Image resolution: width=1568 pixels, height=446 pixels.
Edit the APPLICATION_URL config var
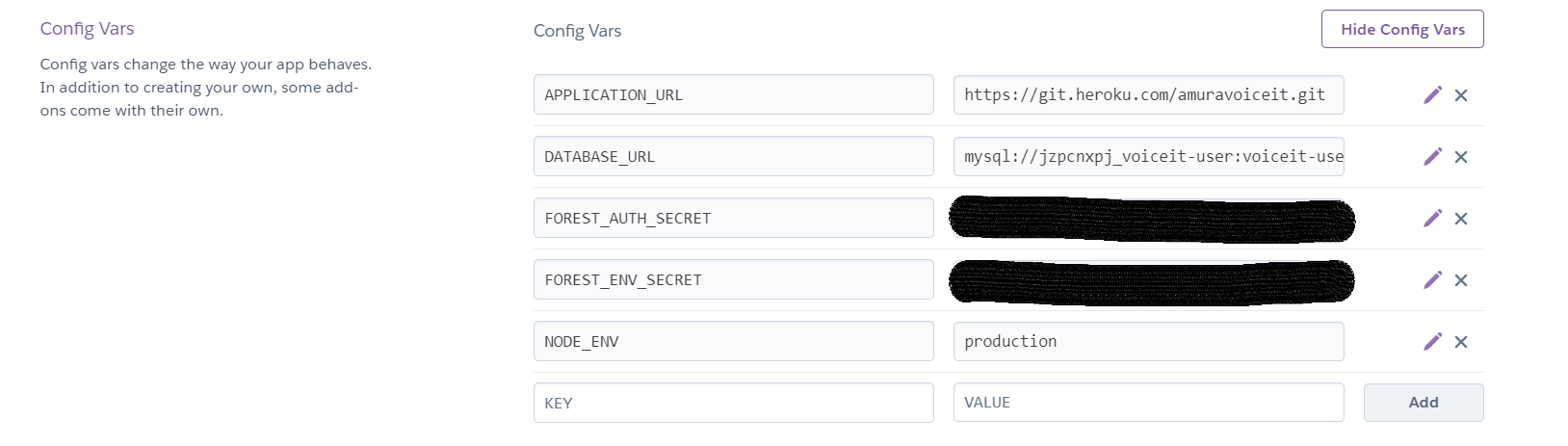click(x=1432, y=94)
